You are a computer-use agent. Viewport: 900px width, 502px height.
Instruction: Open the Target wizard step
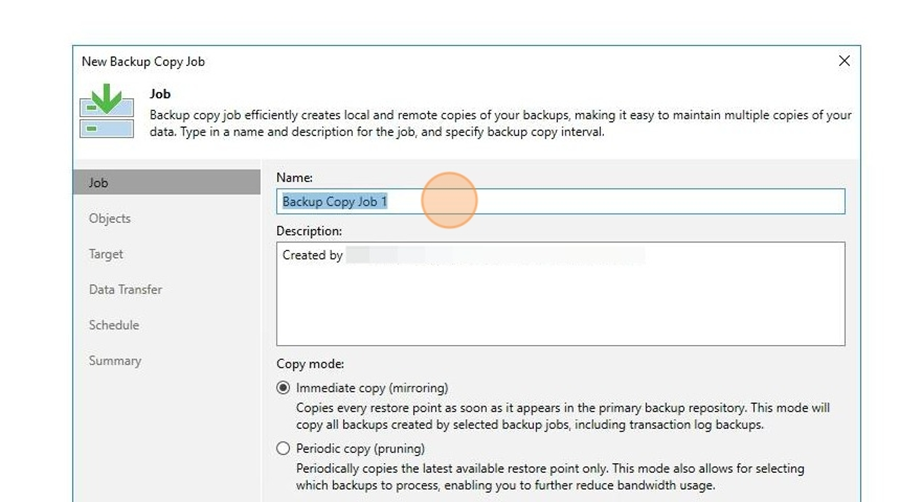point(106,254)
